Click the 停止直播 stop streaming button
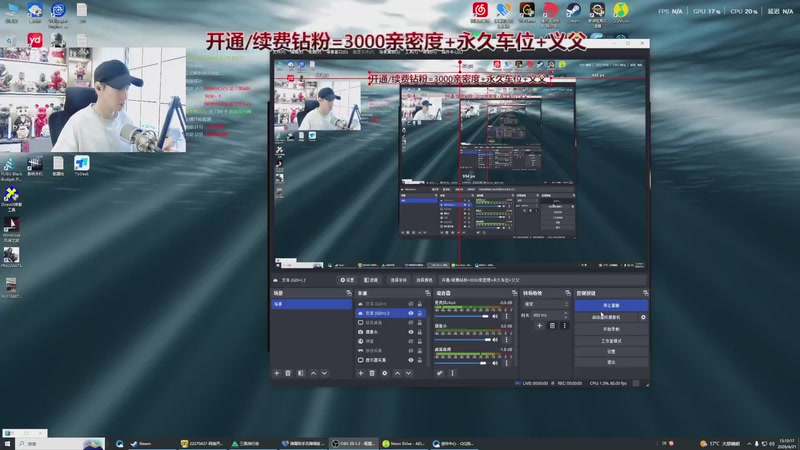Image resolution: width=800 pixels, height=450 pixels. click(611, 305)
